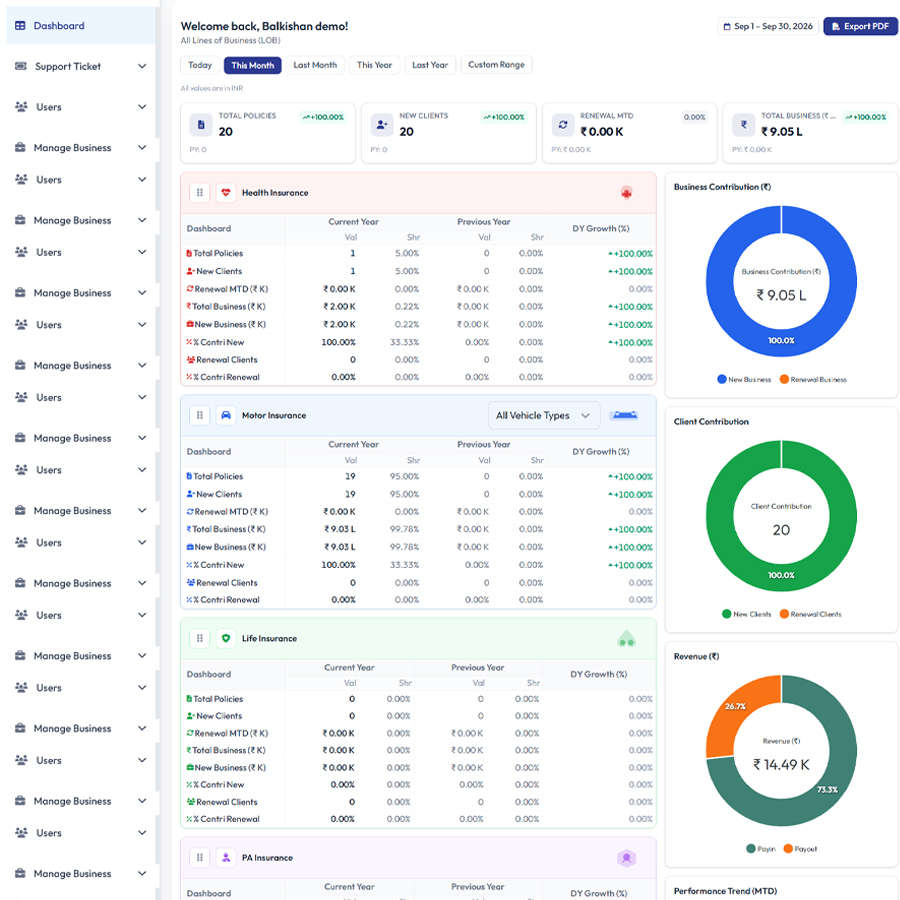The image size is (900, 900).
Task: Click the Export PDF button
Action: [x=860, y=26]
